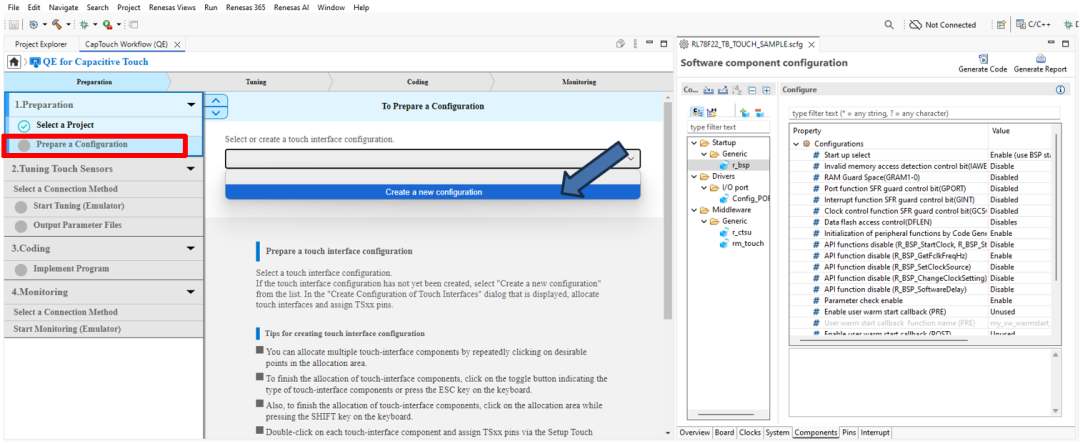Click the scroll up arrow button in workflow header

tap(216, 101)
